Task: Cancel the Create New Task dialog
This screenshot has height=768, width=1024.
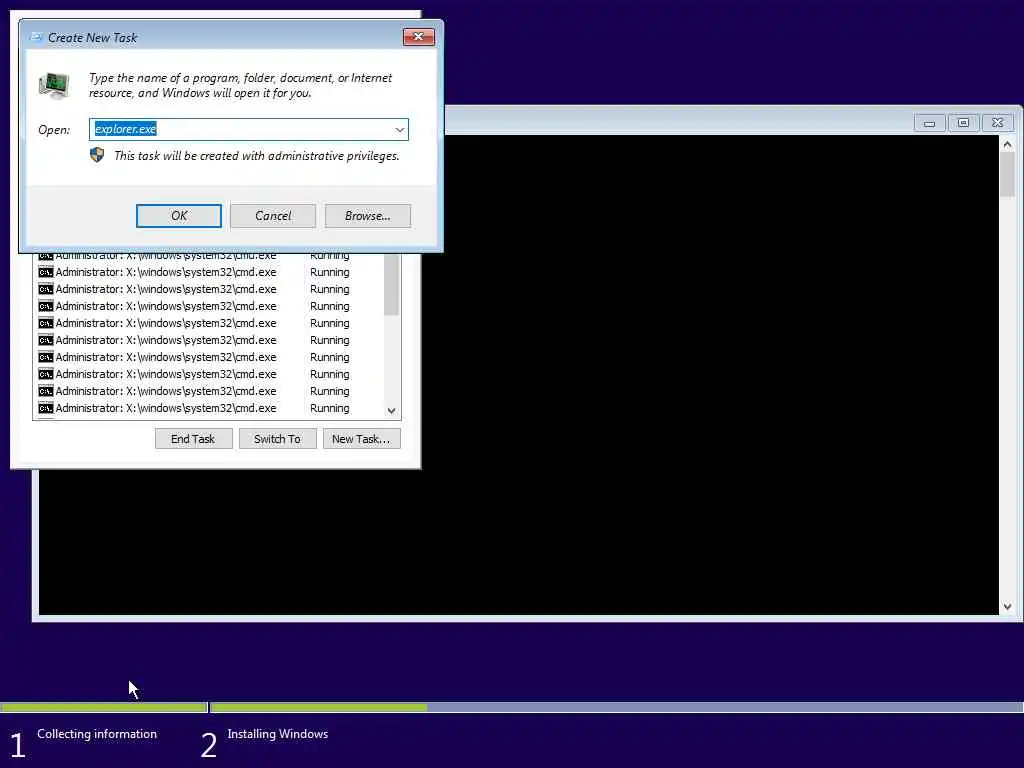Action: coord(273,216)
